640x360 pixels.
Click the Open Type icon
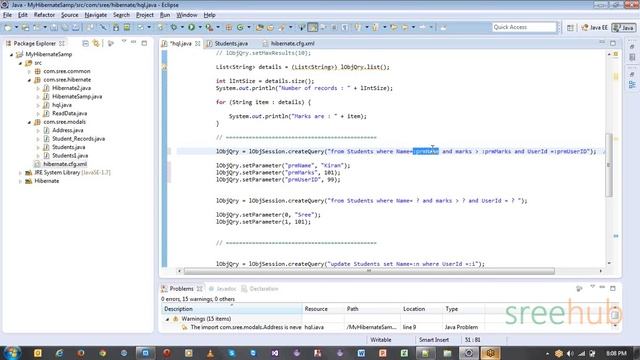coord(260,27)
